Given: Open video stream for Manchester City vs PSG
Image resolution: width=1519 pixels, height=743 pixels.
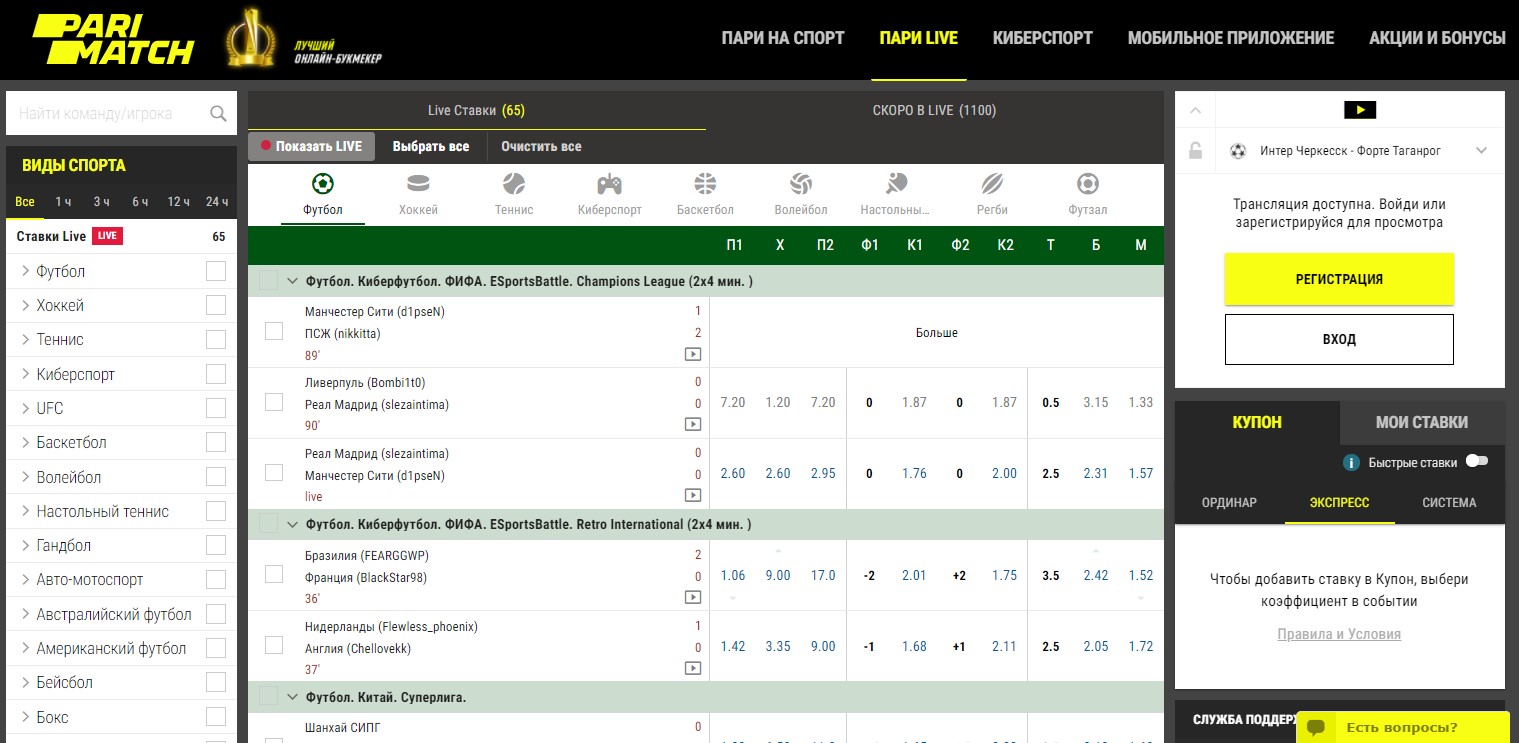Looking at the screenshot, I should click(692, 354).
